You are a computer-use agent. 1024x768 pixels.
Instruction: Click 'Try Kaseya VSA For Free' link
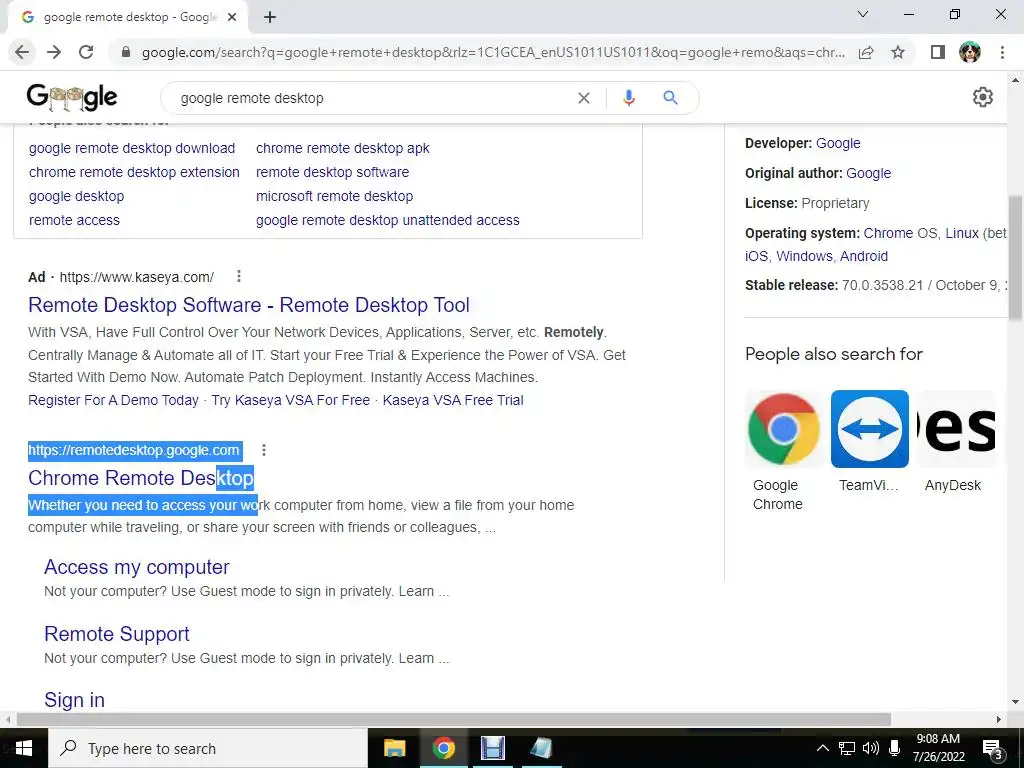291,400
